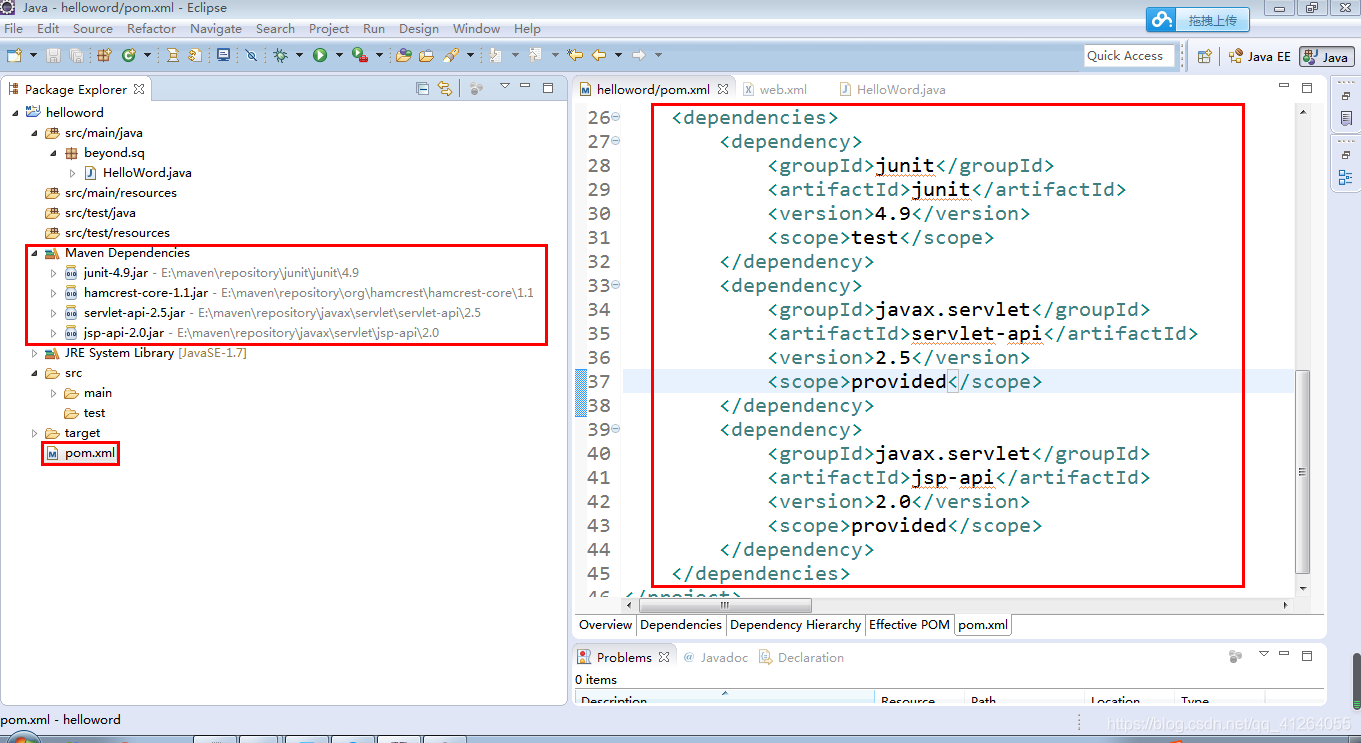Select the pom.xml file in Package Explorer

click(90, 453)
